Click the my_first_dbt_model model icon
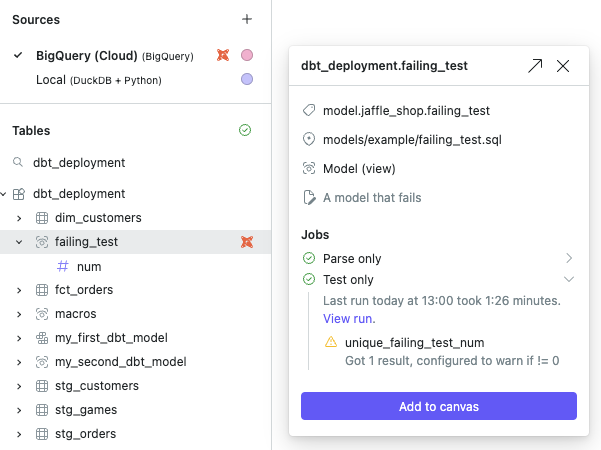 pos(42,338)
